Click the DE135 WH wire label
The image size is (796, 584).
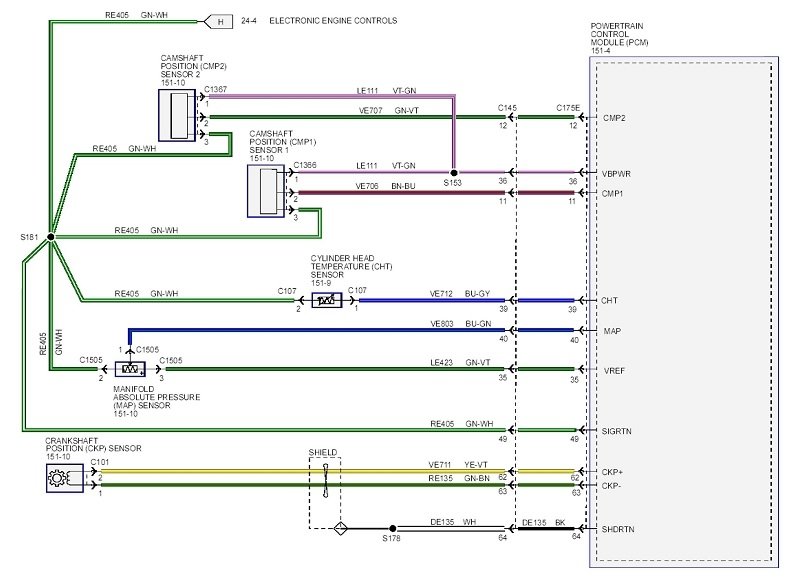453,522
